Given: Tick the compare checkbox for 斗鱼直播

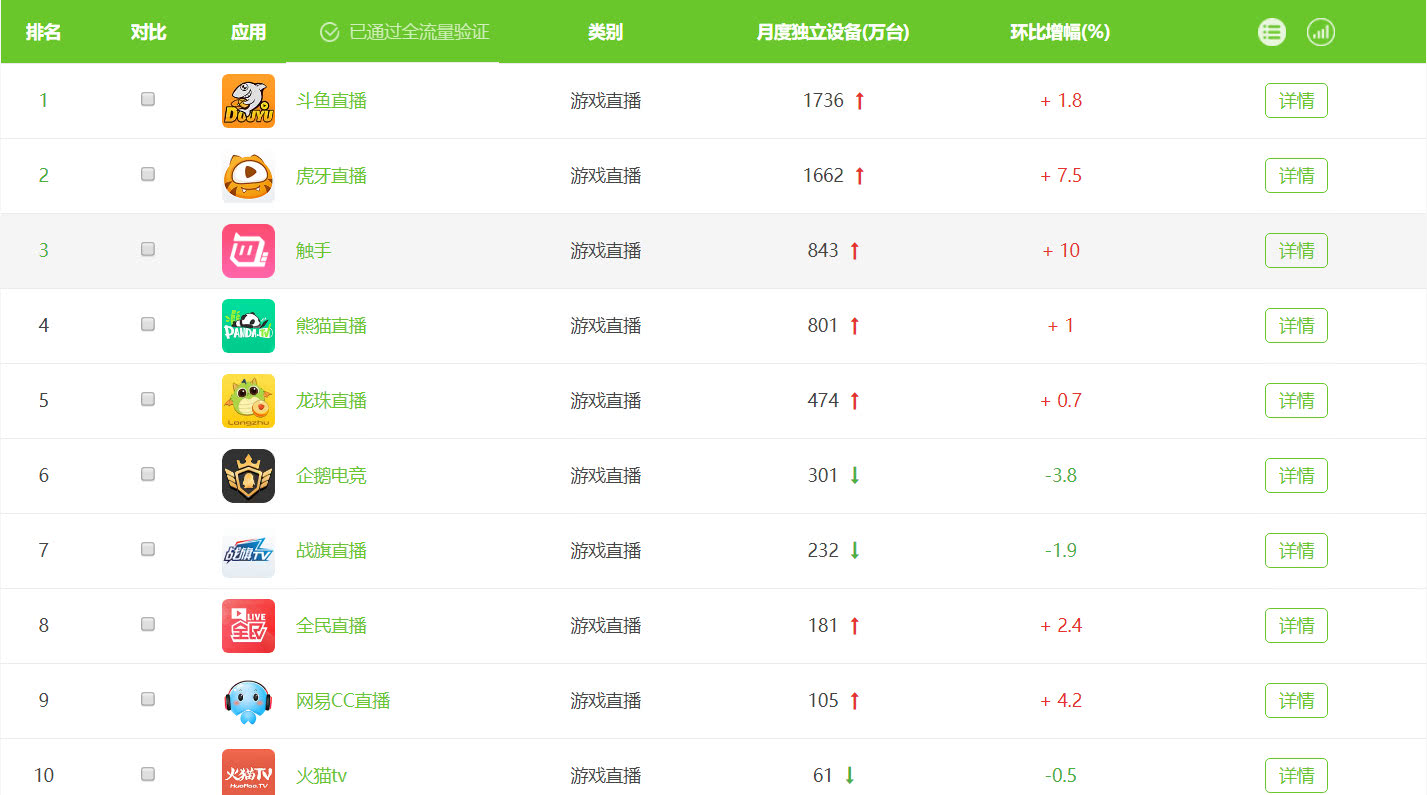Looking at the screenshot, I should coord(148,99).
